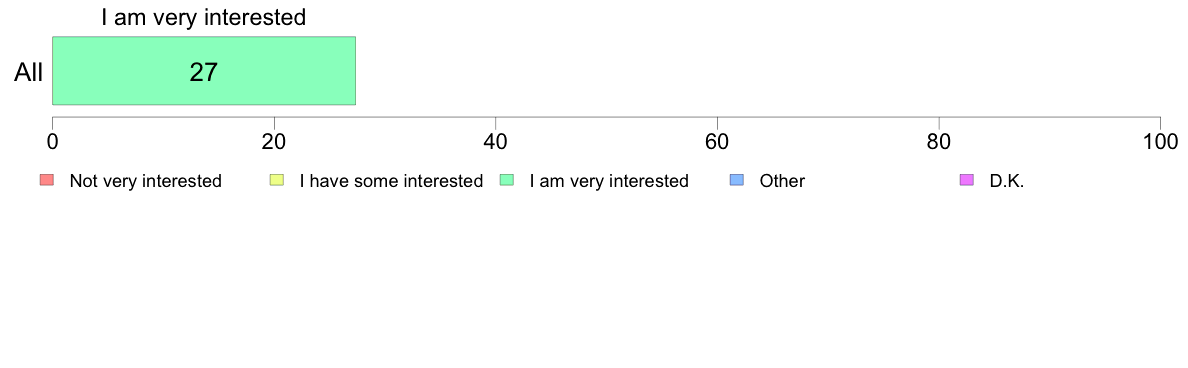The height and width of the screenshot is (368, 1188).
Task: Click the 60 axis tick label
Action: tap(717, 142)
